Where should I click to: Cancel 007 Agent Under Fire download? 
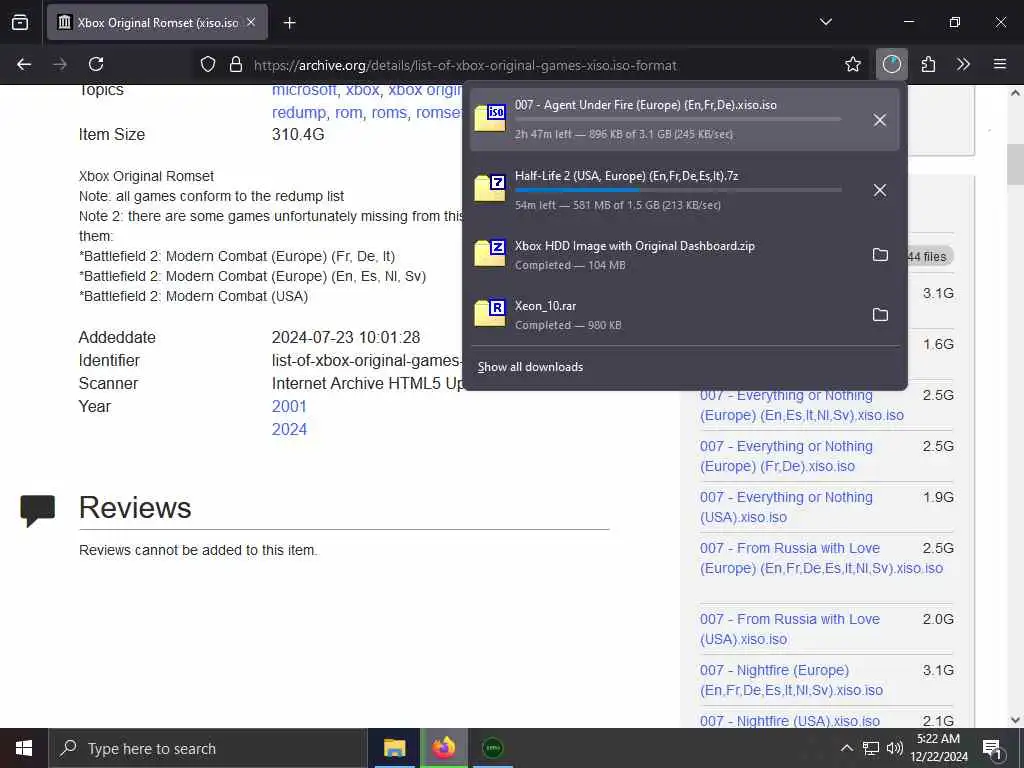click(880, 120)
